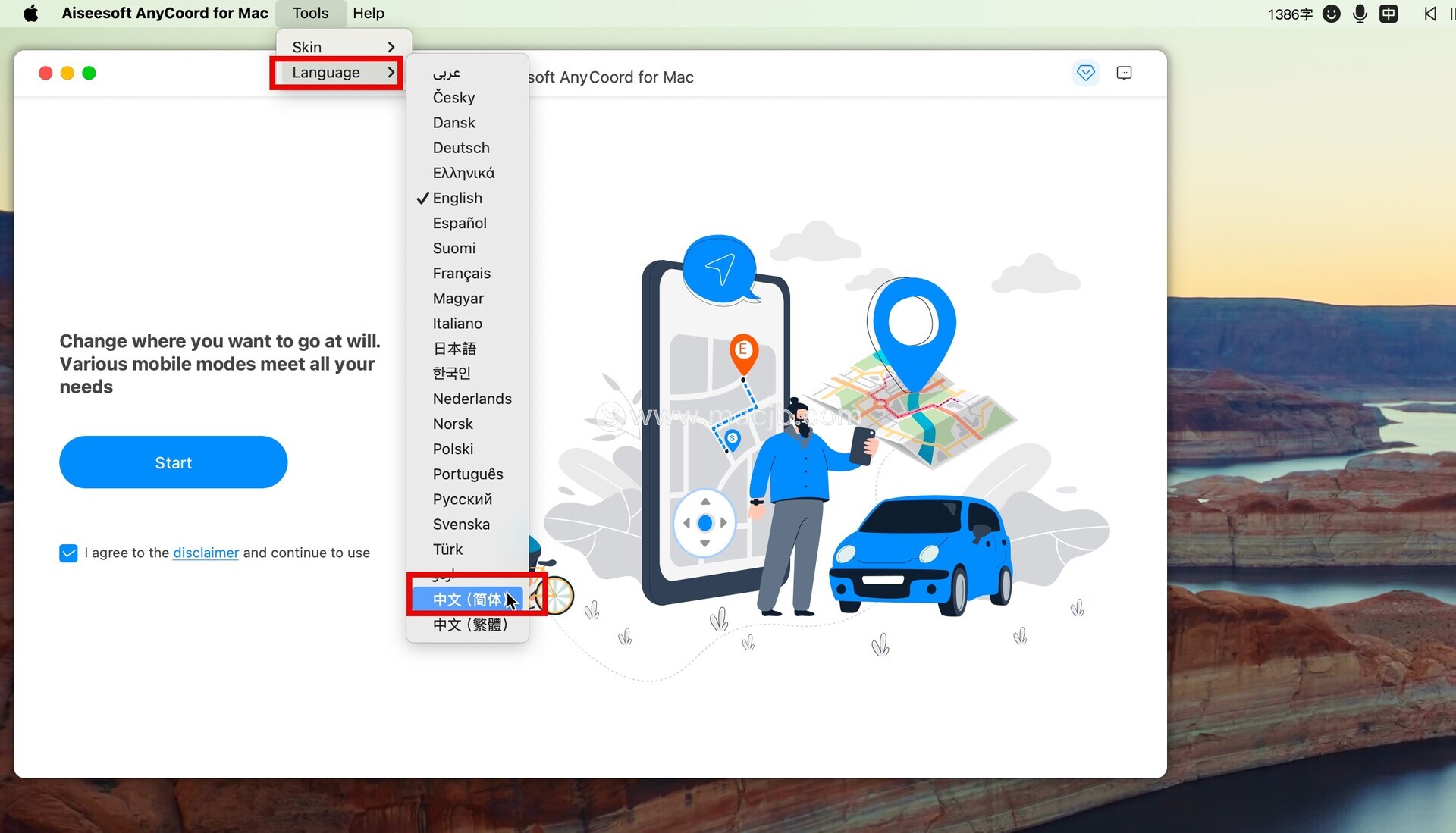This screenshot has height=833, width=1456.
Task: Click the blue Start button
Action: coord(173,462)
